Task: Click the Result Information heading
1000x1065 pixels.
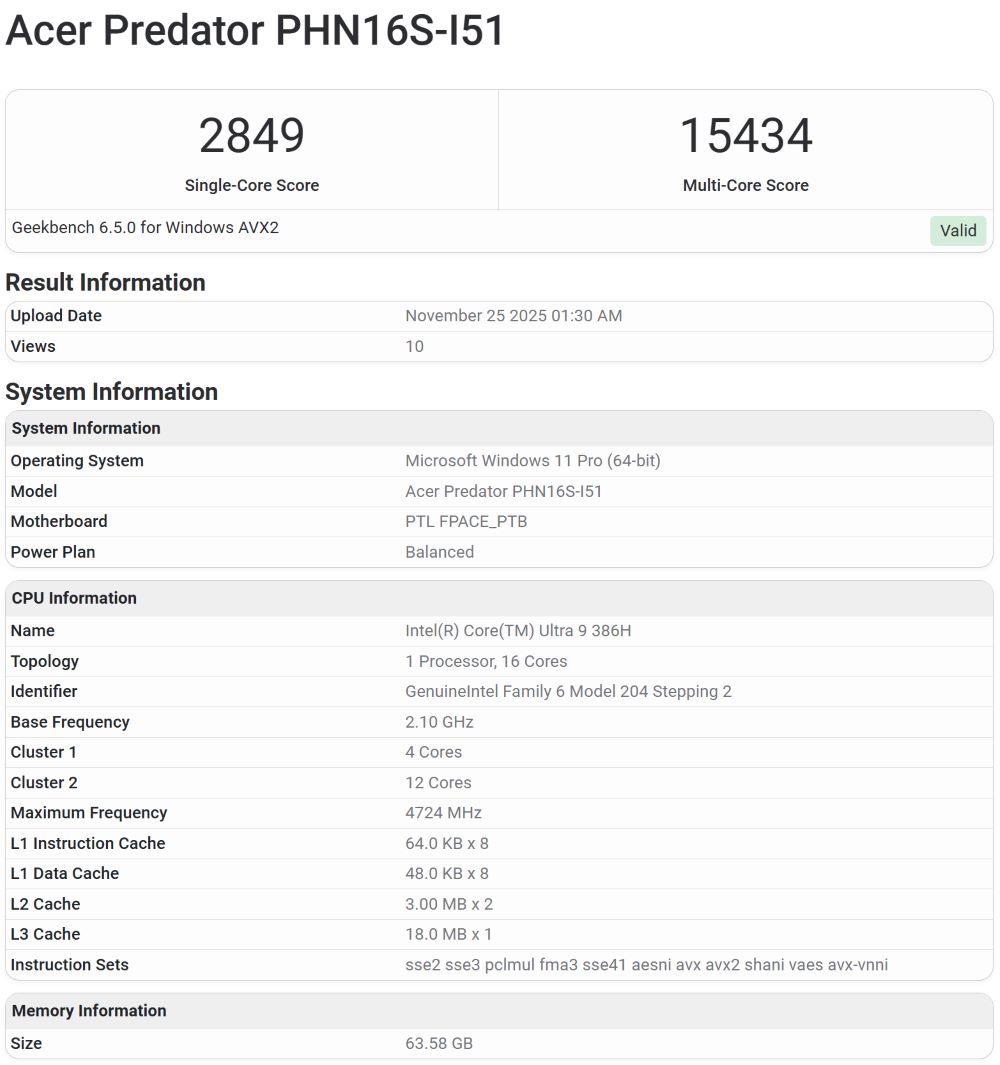Action: click(x=105, y=283)
